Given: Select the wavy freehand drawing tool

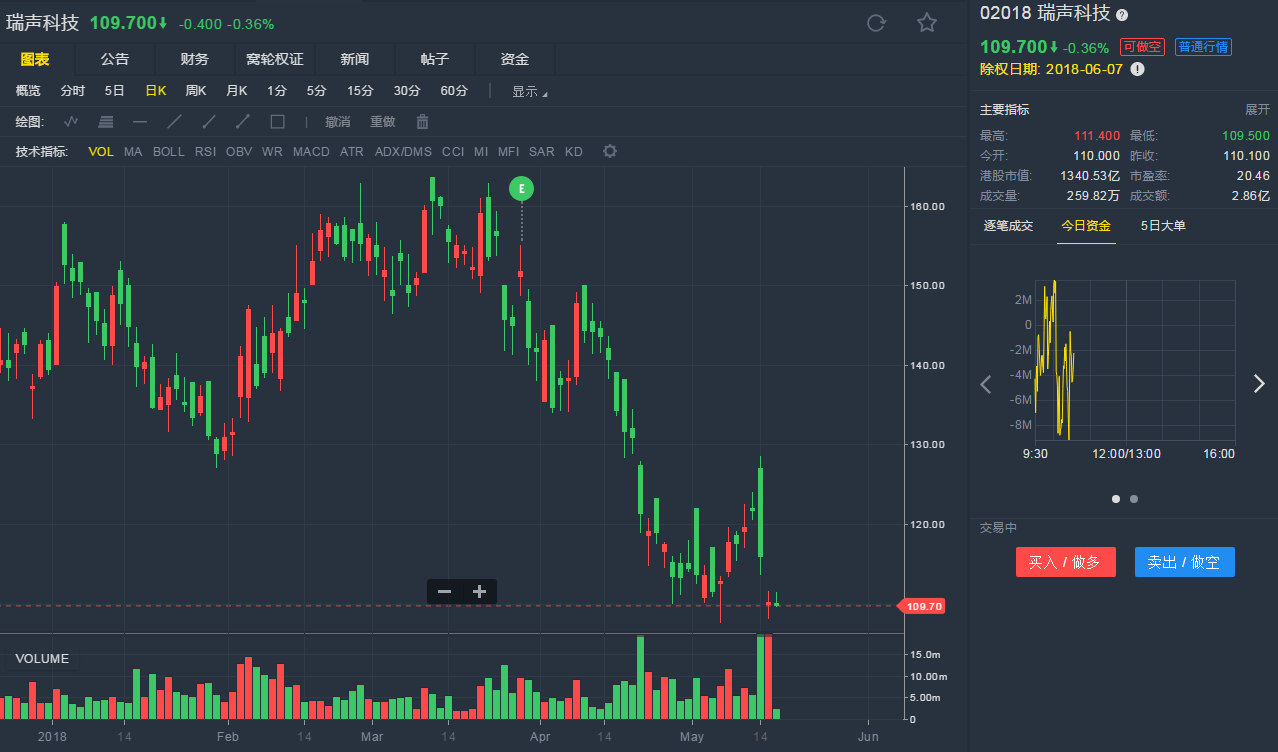Looking at the screenshot, I should [x=70, y=121].
